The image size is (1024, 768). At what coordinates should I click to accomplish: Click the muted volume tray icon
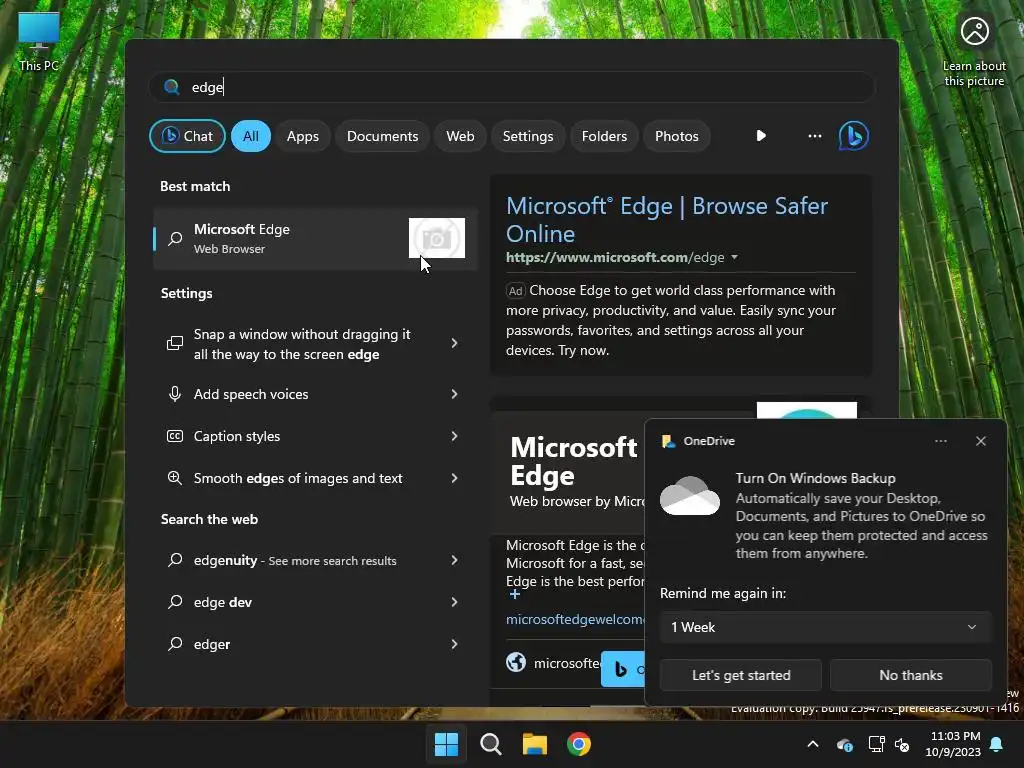click(902, 744)
